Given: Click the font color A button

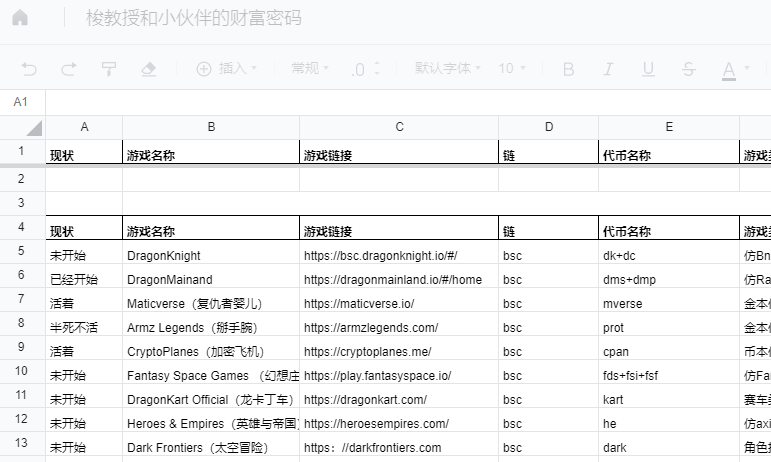Looking at the screenshot, I should point(729,70).
